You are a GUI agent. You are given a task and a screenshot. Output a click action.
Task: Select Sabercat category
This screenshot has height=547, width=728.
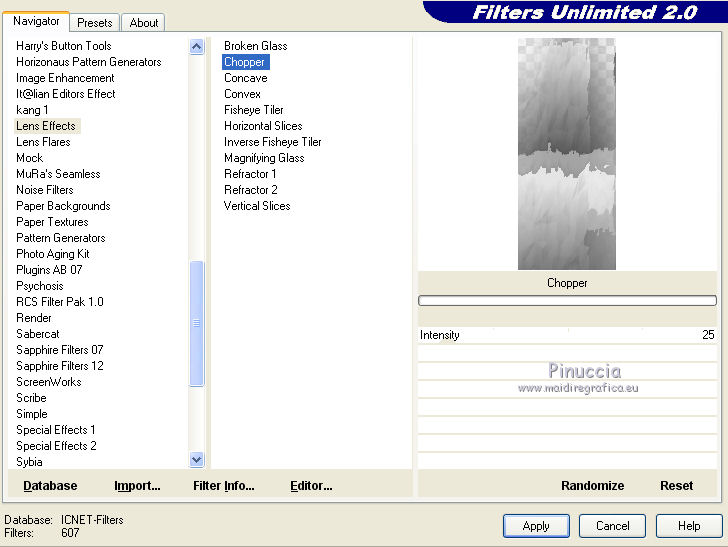pyautogui.click(x=38, y=334)
